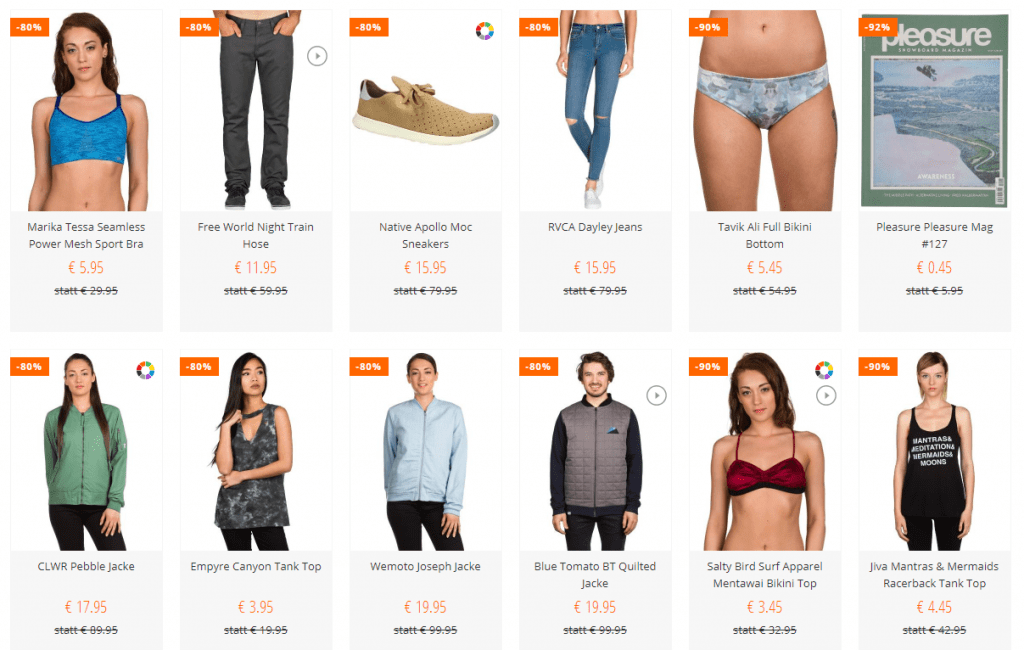Open the green CLWR Pebble Jacke photo
Image resolution: width=1024 pixels, height=650 pixels.
86,451
